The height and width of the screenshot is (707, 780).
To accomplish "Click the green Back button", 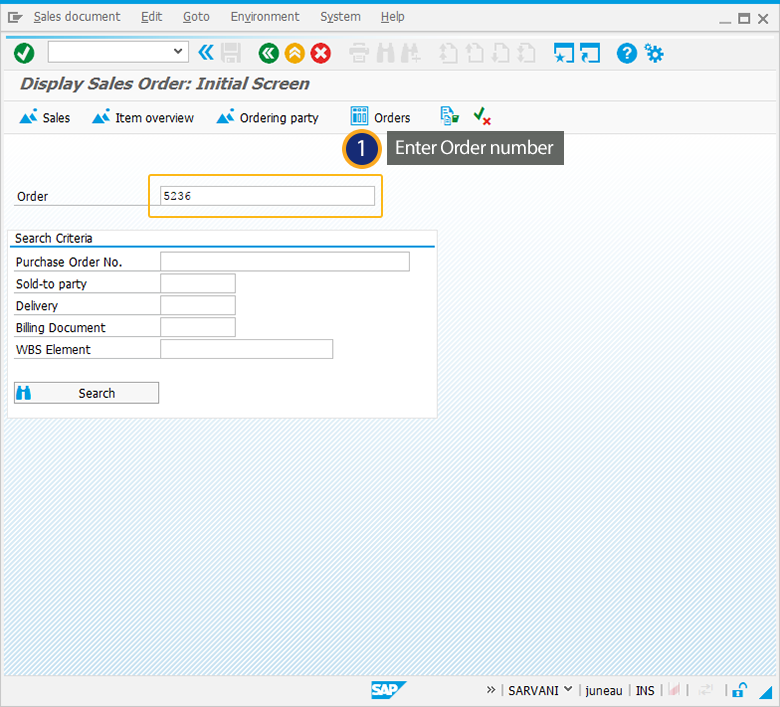I will [x=269, y=53].
